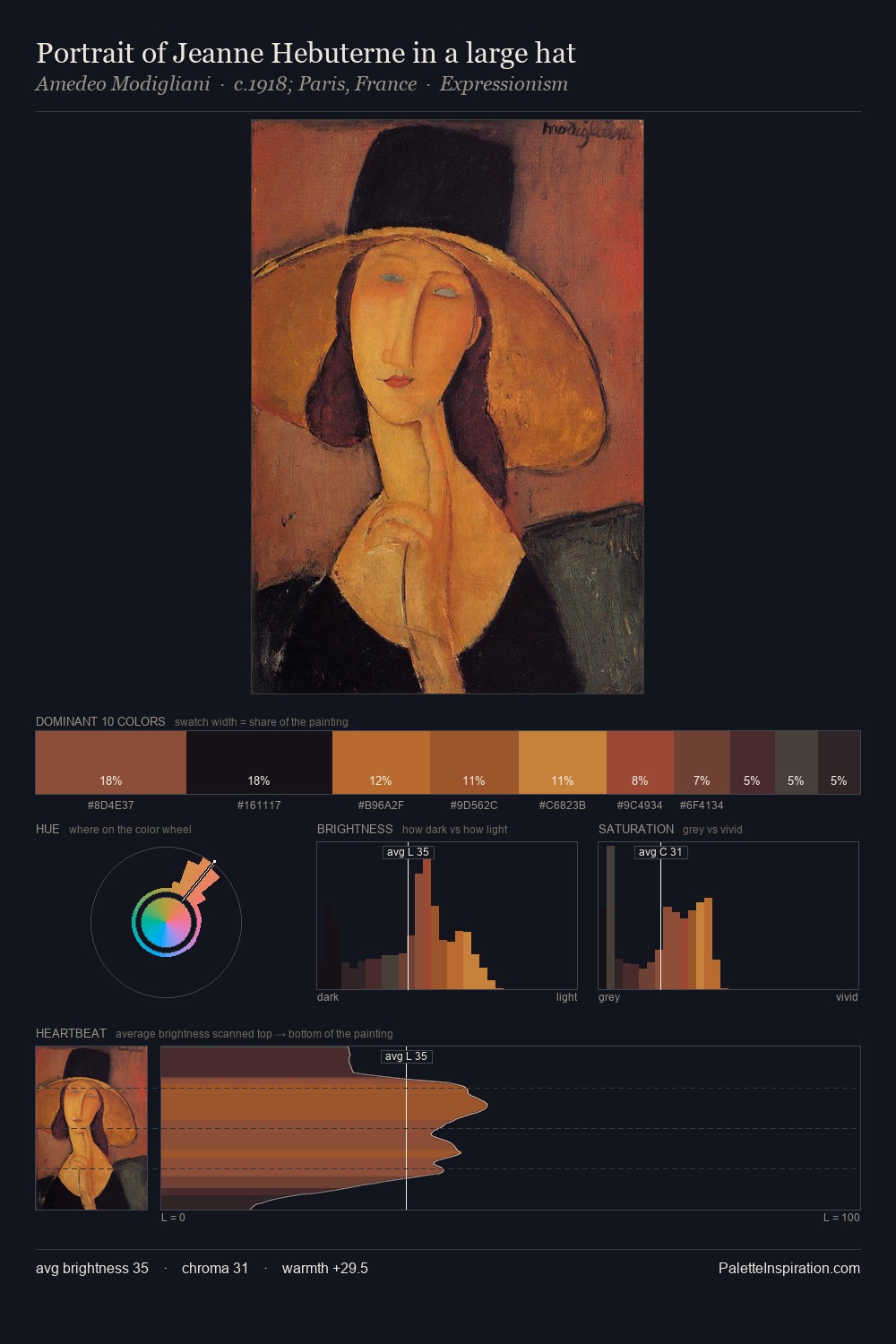Click the #6F4134 hex code text
896x1344 pixels.
pos(702,806)
